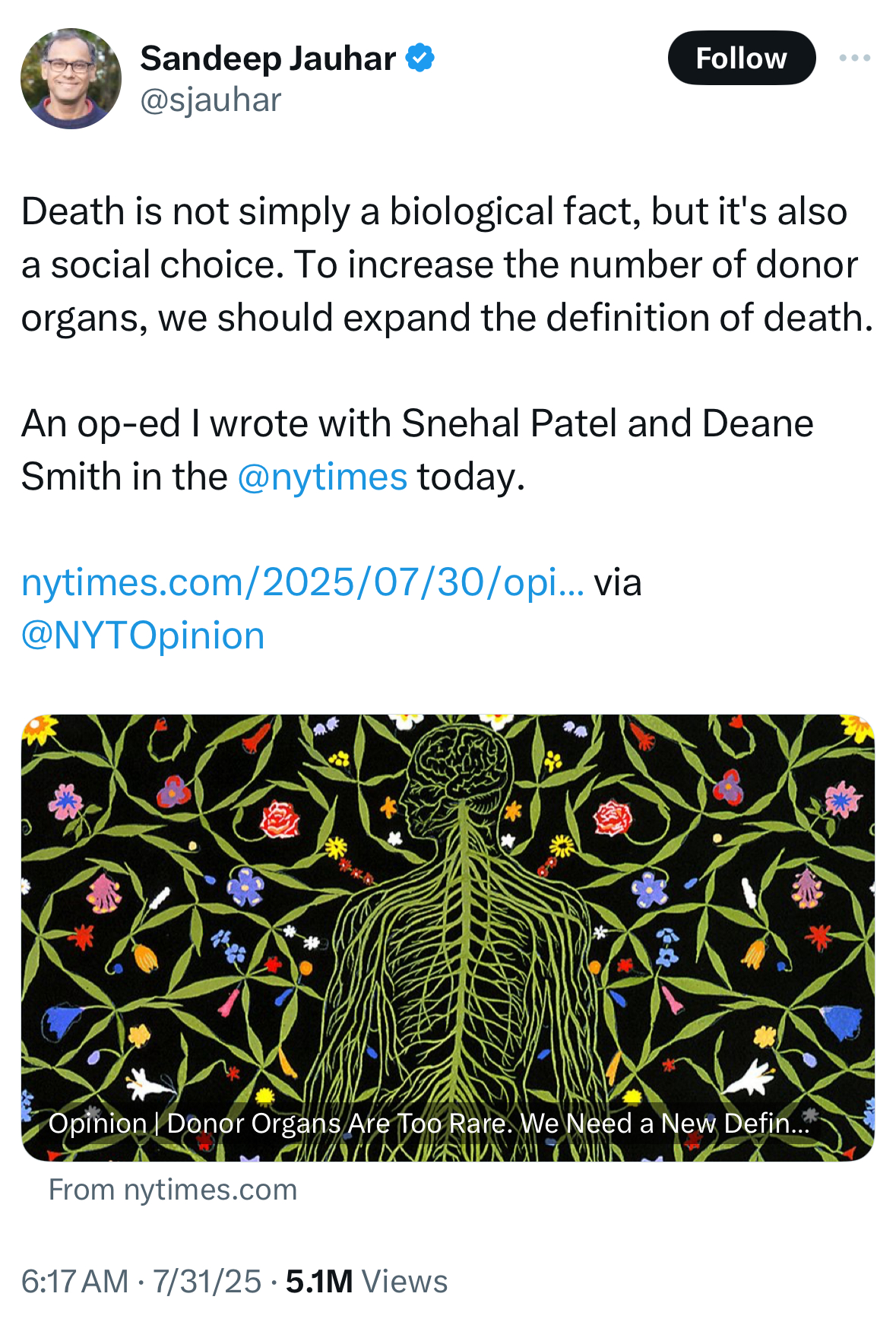Click the 'Views' label beside 5.1M
The width and height of the screenshot is (896, 1322).
coord(404,1282)
